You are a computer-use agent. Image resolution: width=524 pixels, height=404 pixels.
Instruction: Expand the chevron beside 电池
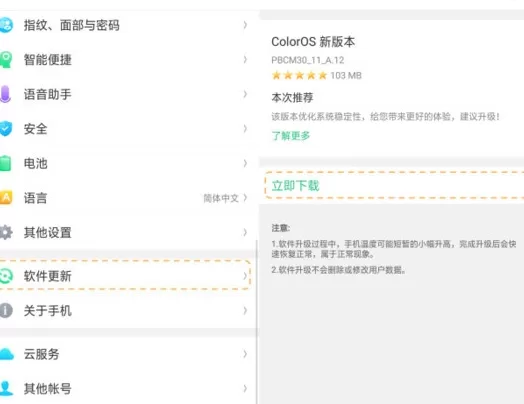245,163
